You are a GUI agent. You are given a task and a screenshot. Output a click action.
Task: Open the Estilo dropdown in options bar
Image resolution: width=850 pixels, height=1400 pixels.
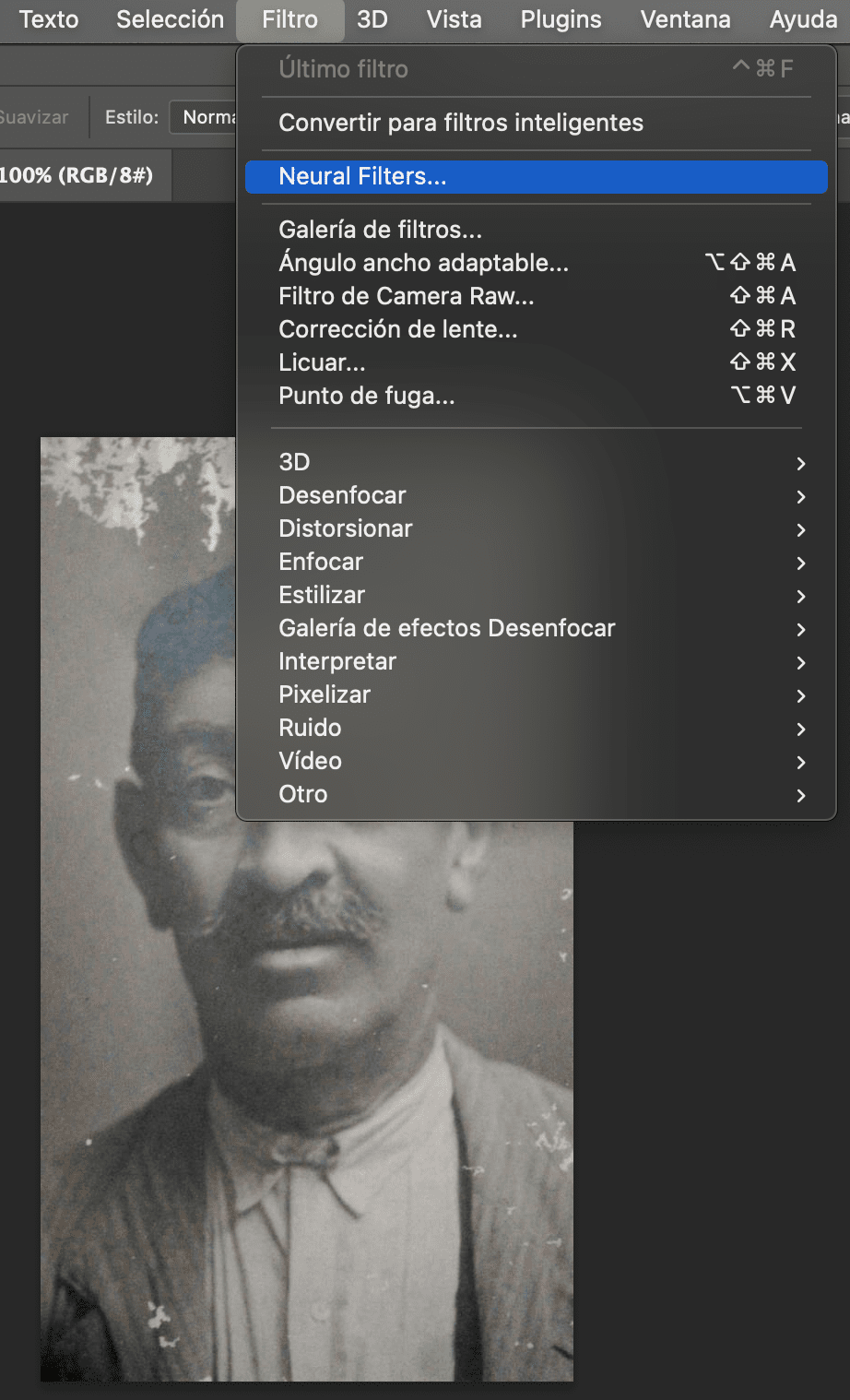click(x=204, y=117)
